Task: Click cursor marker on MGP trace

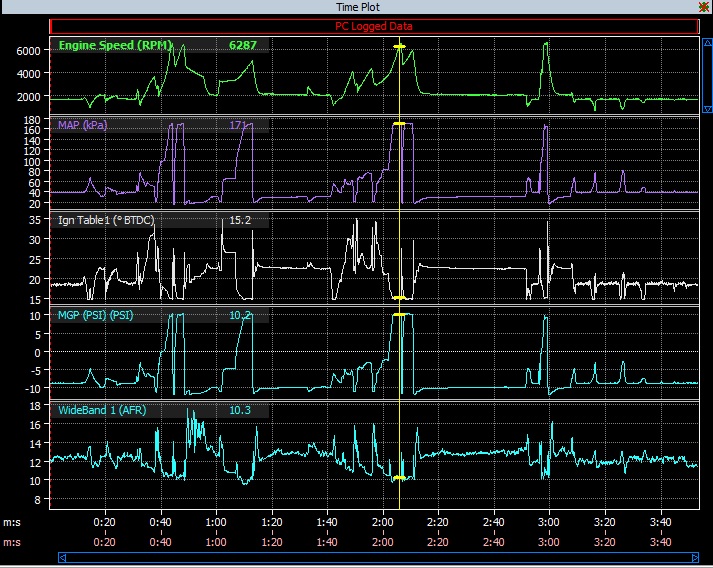Action: tap(399, 315)
